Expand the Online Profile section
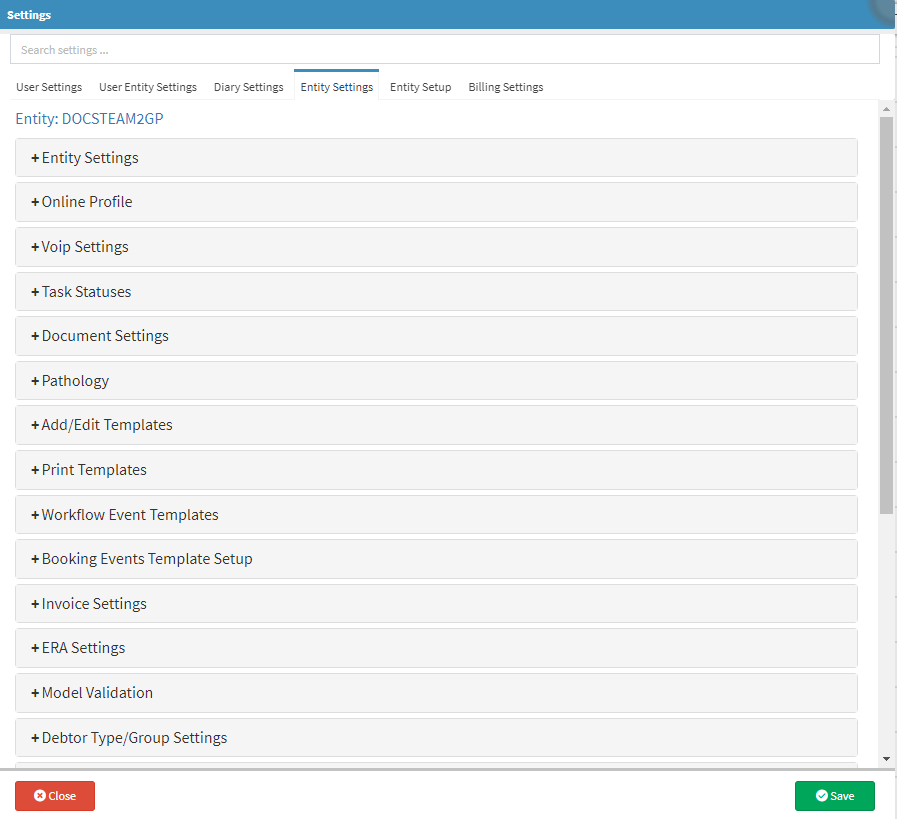This screenshot has height=819, width=897. point(436,202)
